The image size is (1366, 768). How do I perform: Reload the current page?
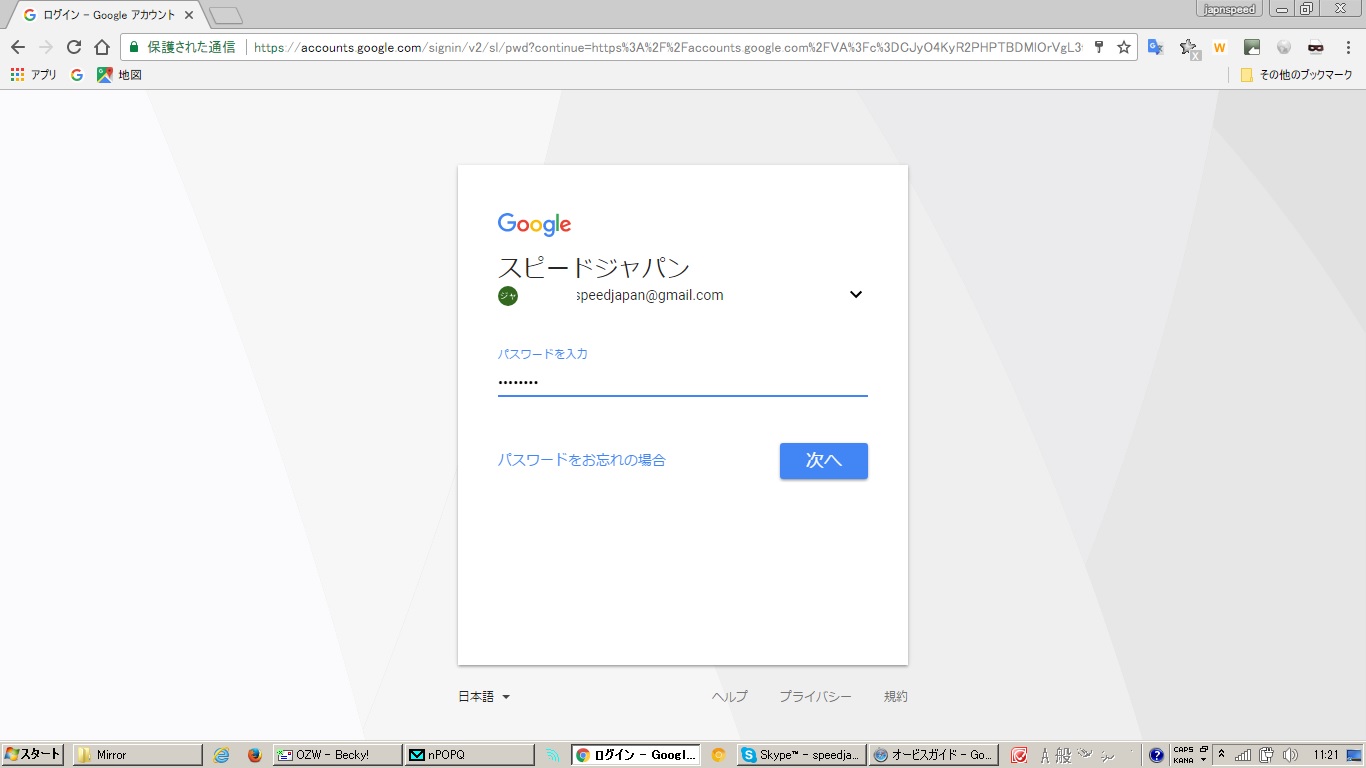pos(73,47)
